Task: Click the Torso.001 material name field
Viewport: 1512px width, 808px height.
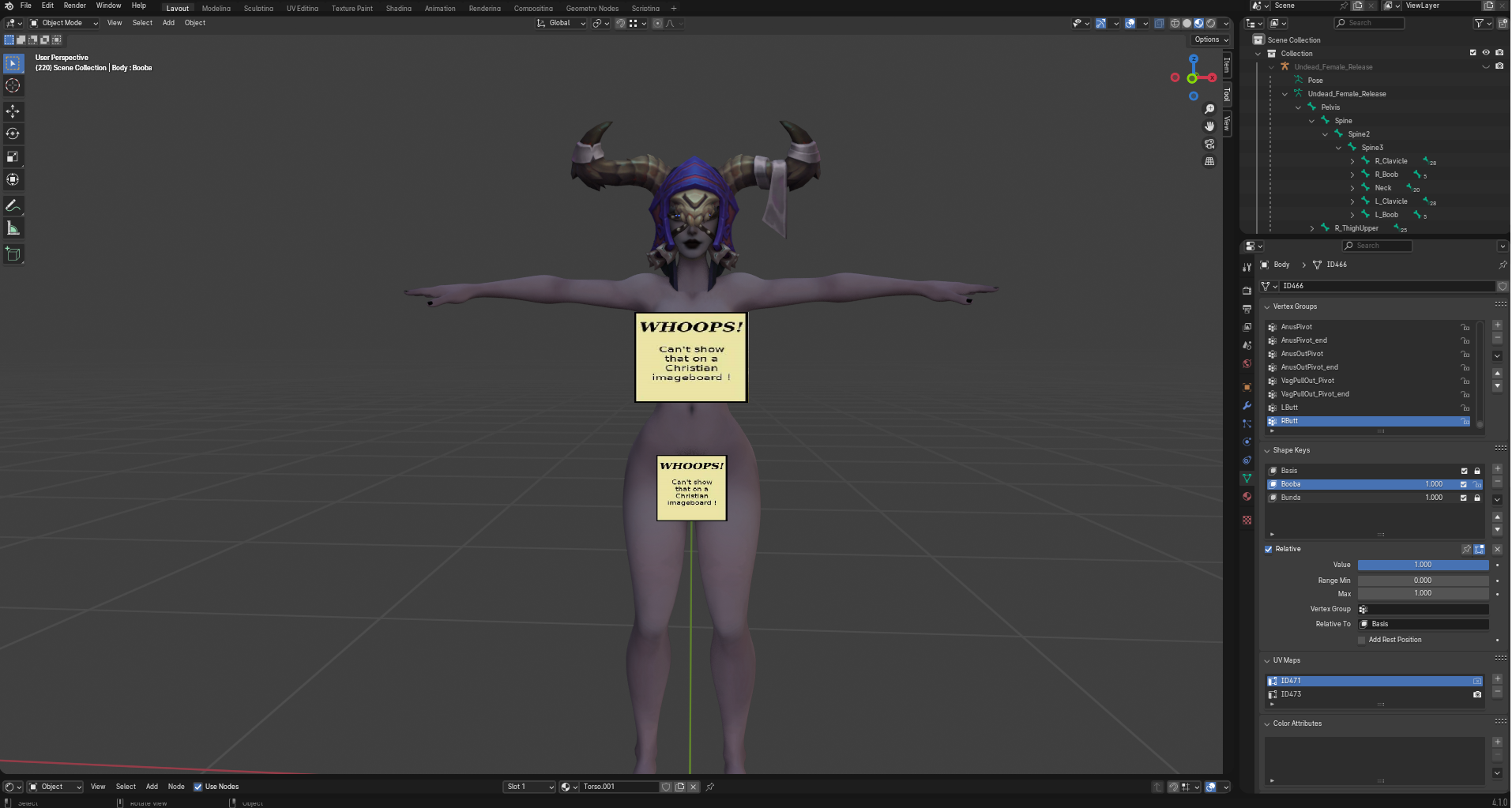Action: tap(619, 787)
